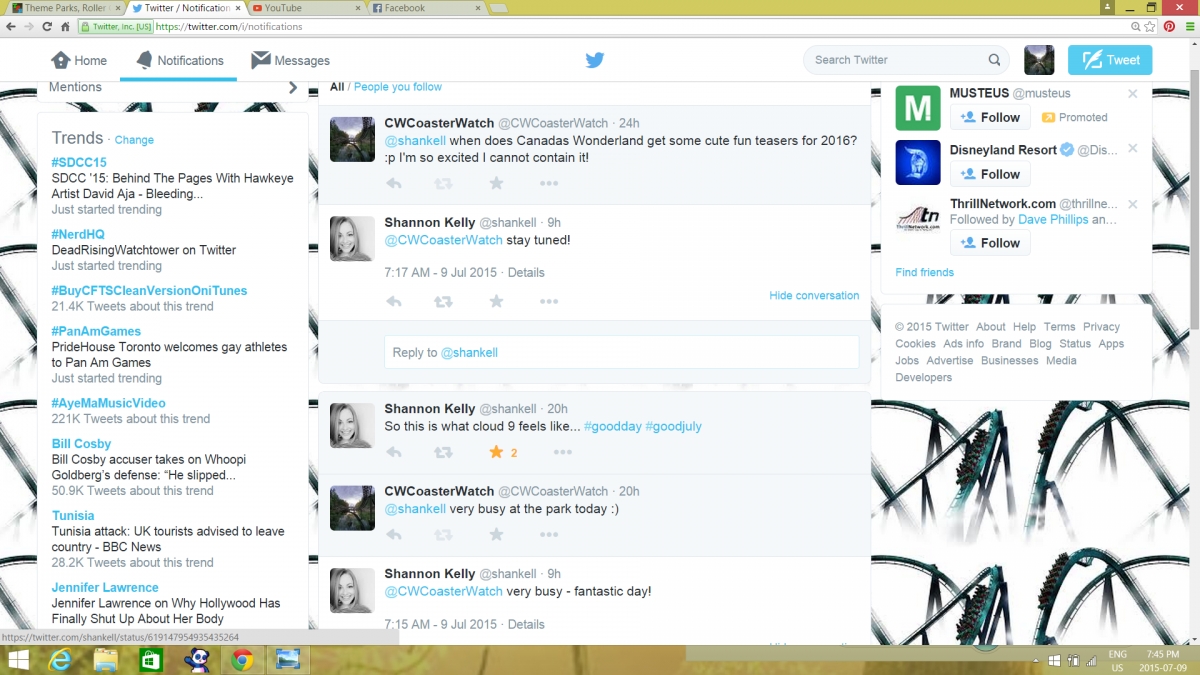Favorite CWCoasterWatch's 24h teaser tweet
The image size is (1200, 675).
[x=496, y=184]
